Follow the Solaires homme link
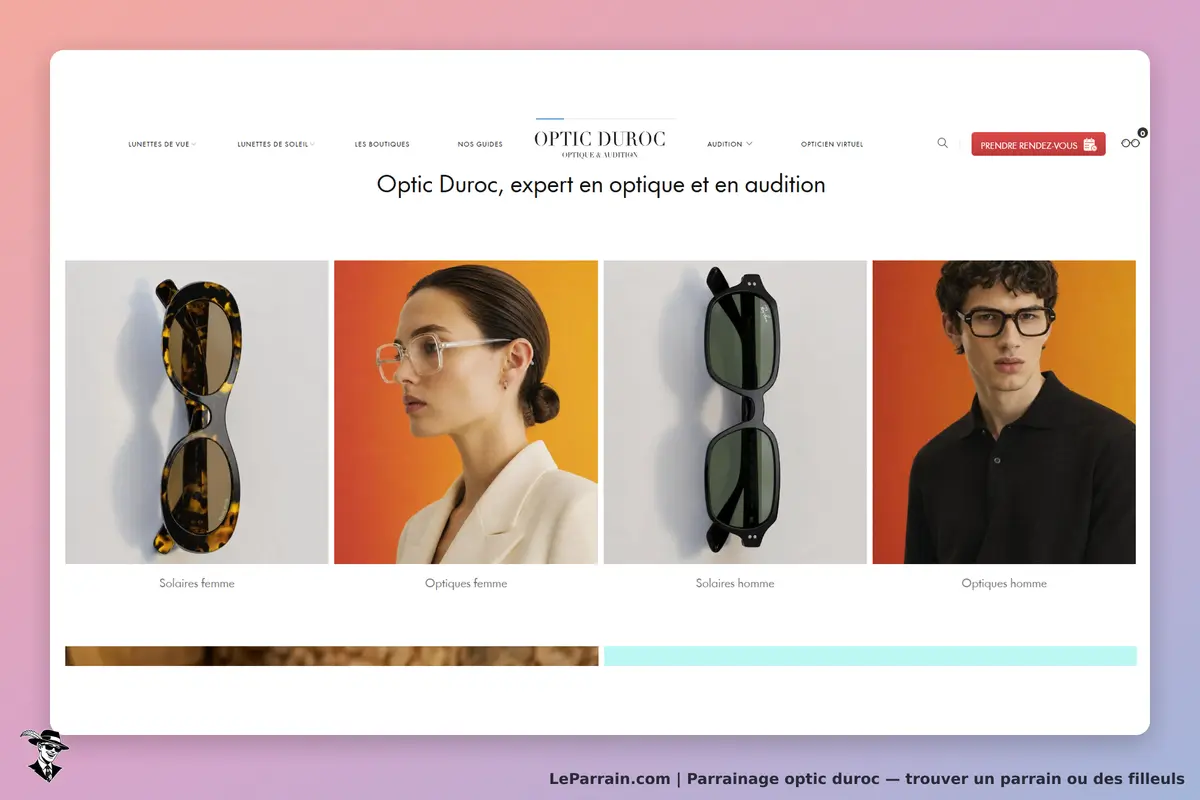Viewport: 1200px width, 800px height. [x=735, y=583]
